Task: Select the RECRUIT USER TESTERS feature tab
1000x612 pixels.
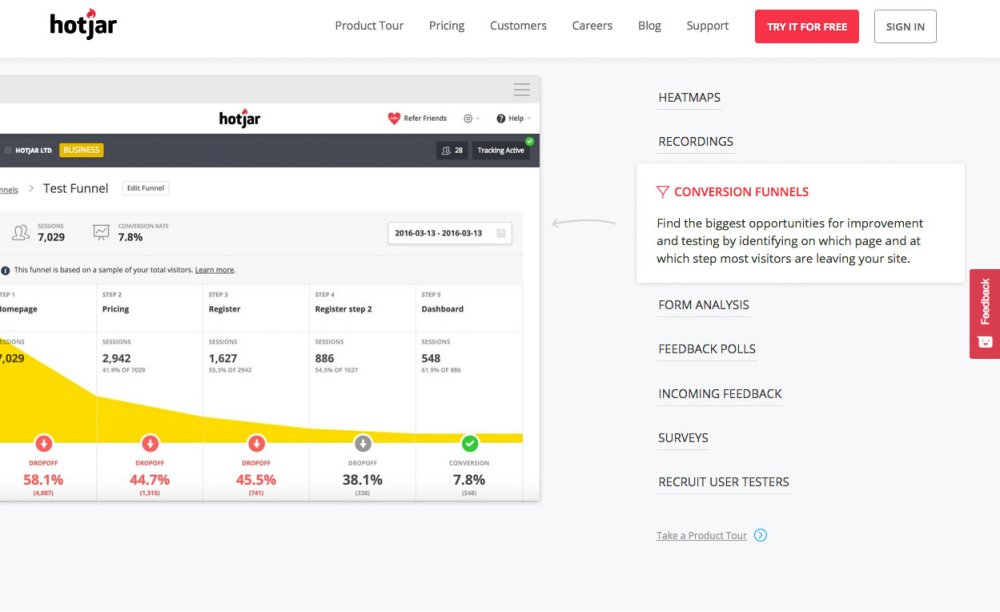Action: point(724,482)
